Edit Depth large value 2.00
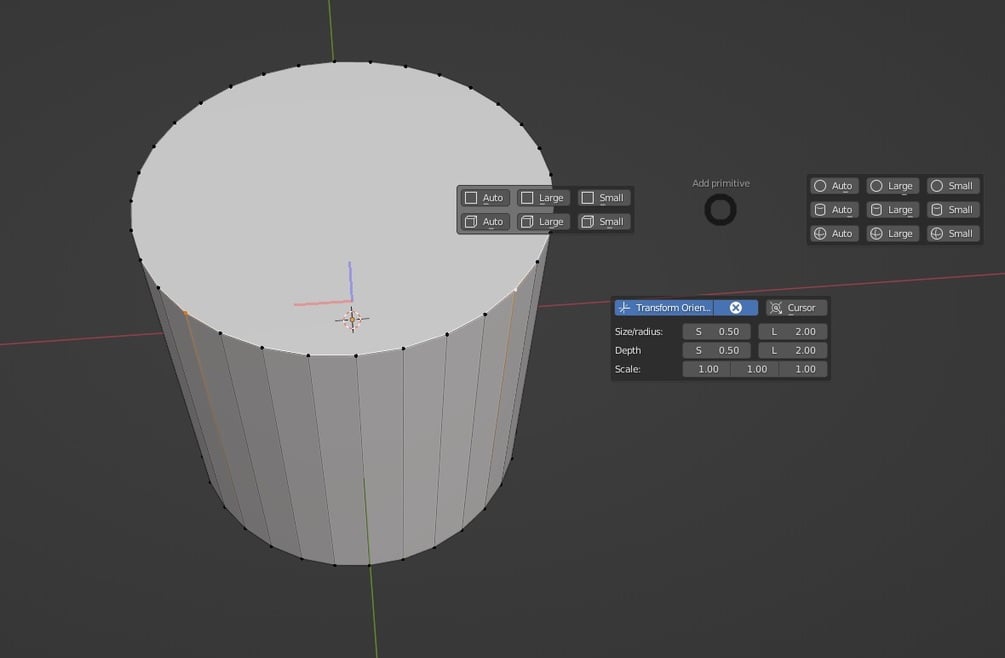 click(x=793, y=350)
